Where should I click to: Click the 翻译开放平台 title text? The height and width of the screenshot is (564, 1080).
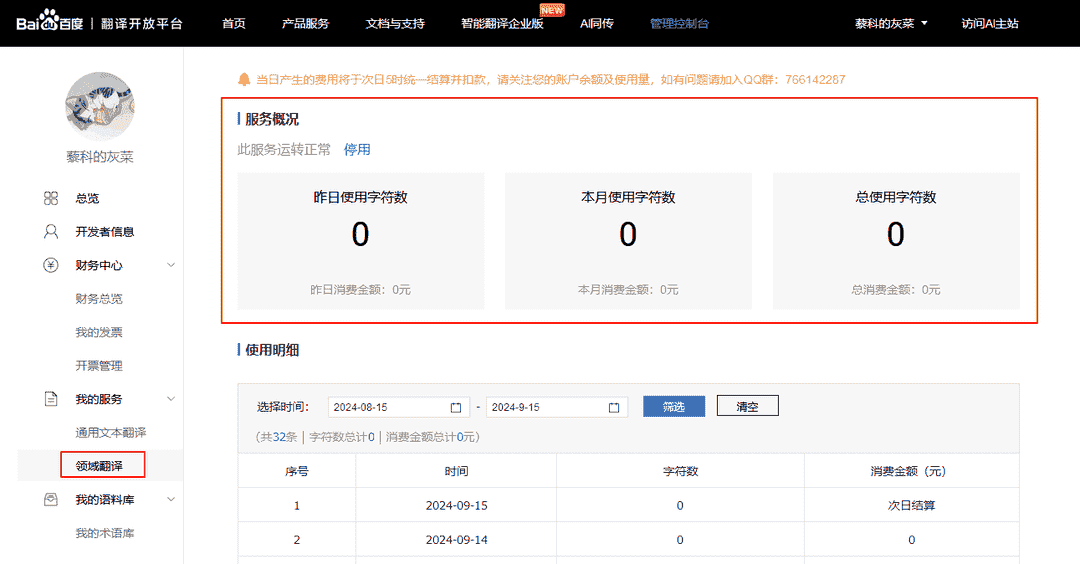pyautogui.click(x=142, y=23)
